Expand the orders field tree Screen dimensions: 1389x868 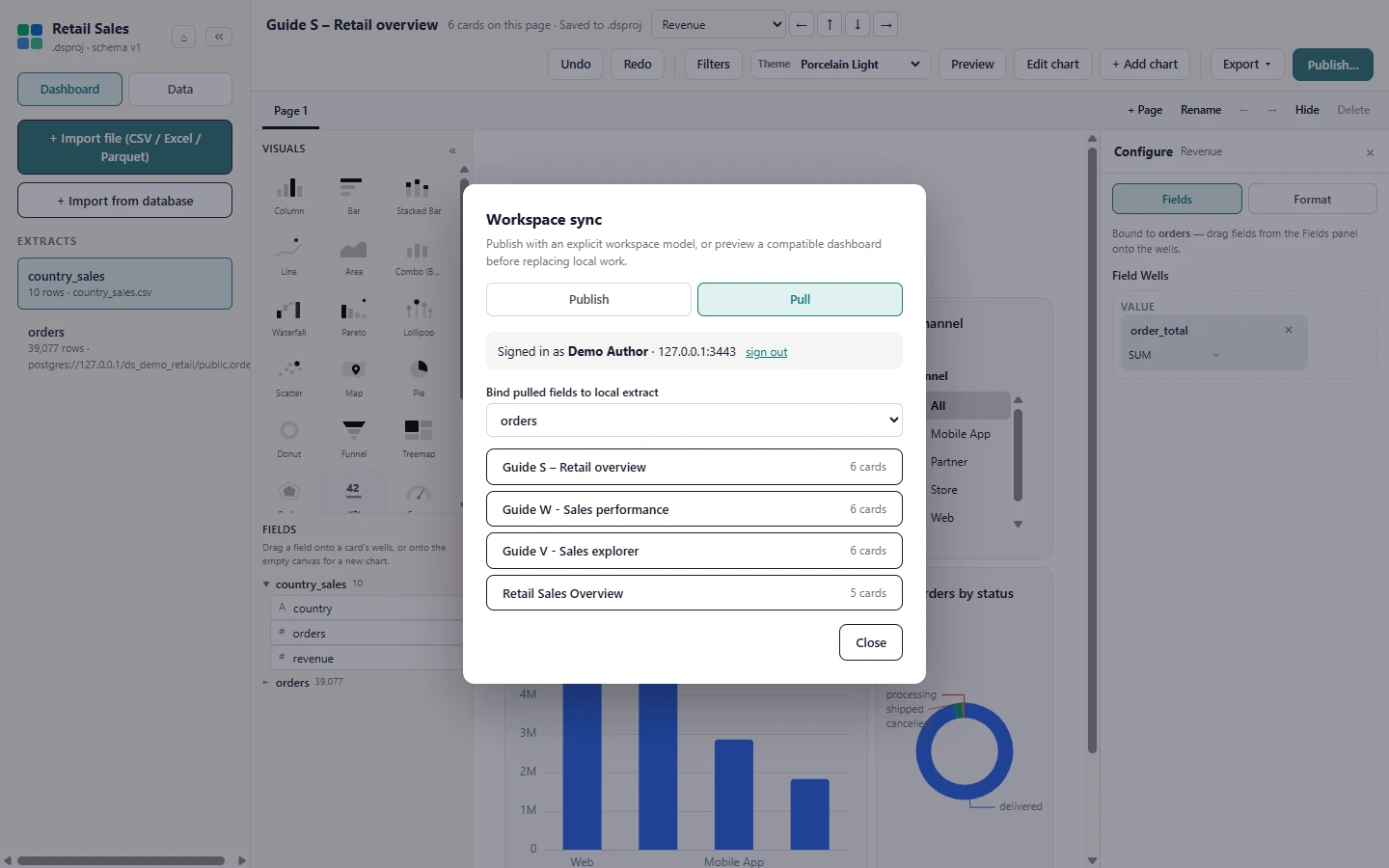pyautogui.click(x=266, y=683)
